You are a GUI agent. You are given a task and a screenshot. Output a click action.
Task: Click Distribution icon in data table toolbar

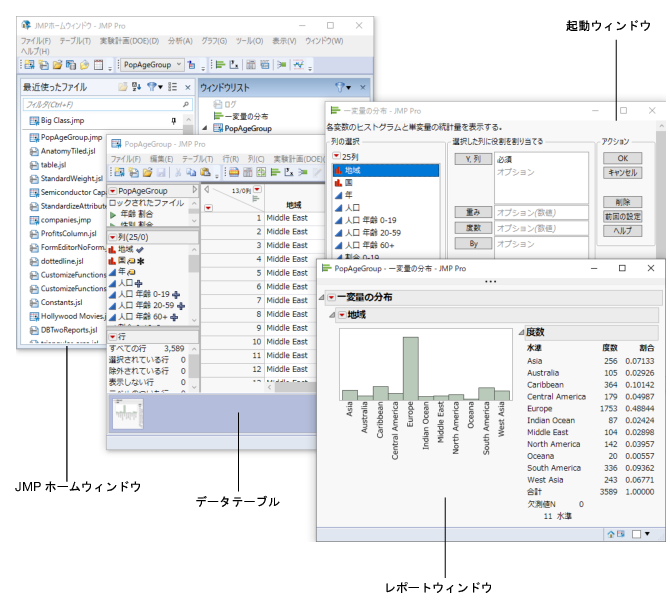(x=275, y=172)
